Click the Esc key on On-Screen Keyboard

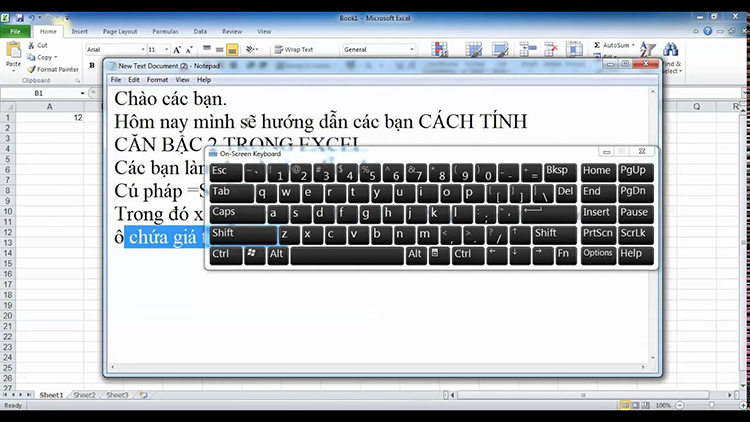[x=226, y=172]
